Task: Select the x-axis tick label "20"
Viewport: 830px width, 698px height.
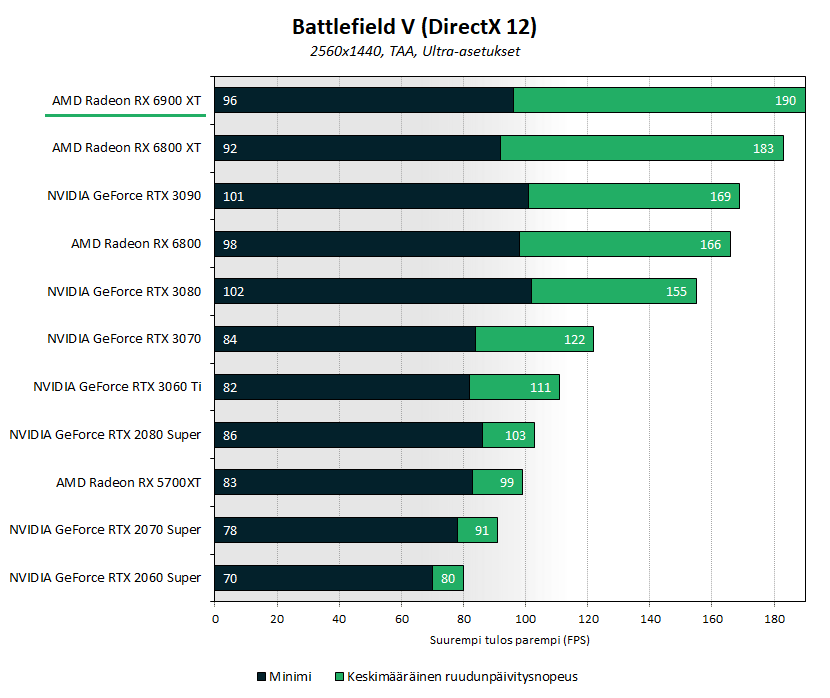Action: (277, 619)
